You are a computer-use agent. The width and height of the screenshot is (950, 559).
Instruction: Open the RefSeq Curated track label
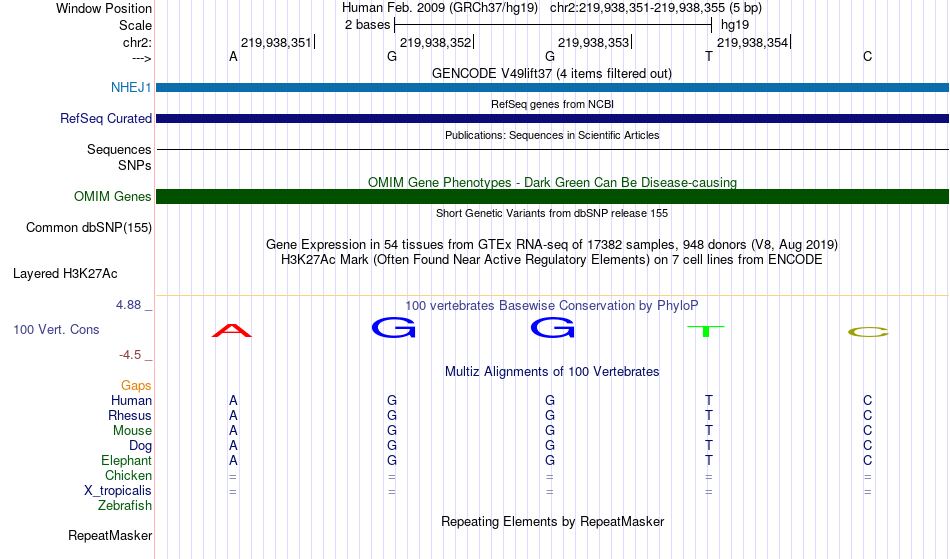(x=106, y=118)
